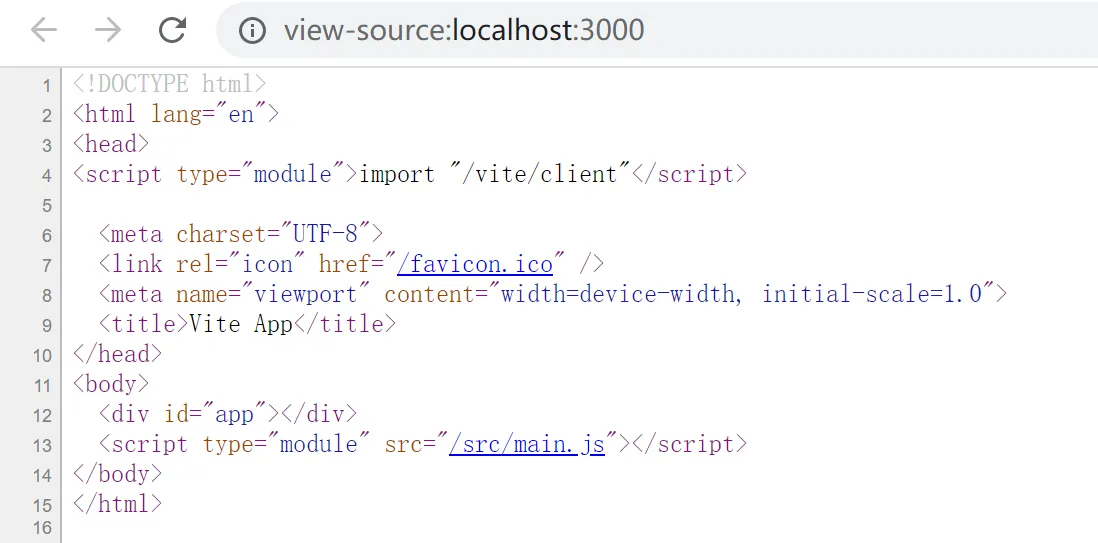
Task: Click the browser back arrow
Action: 43,30
